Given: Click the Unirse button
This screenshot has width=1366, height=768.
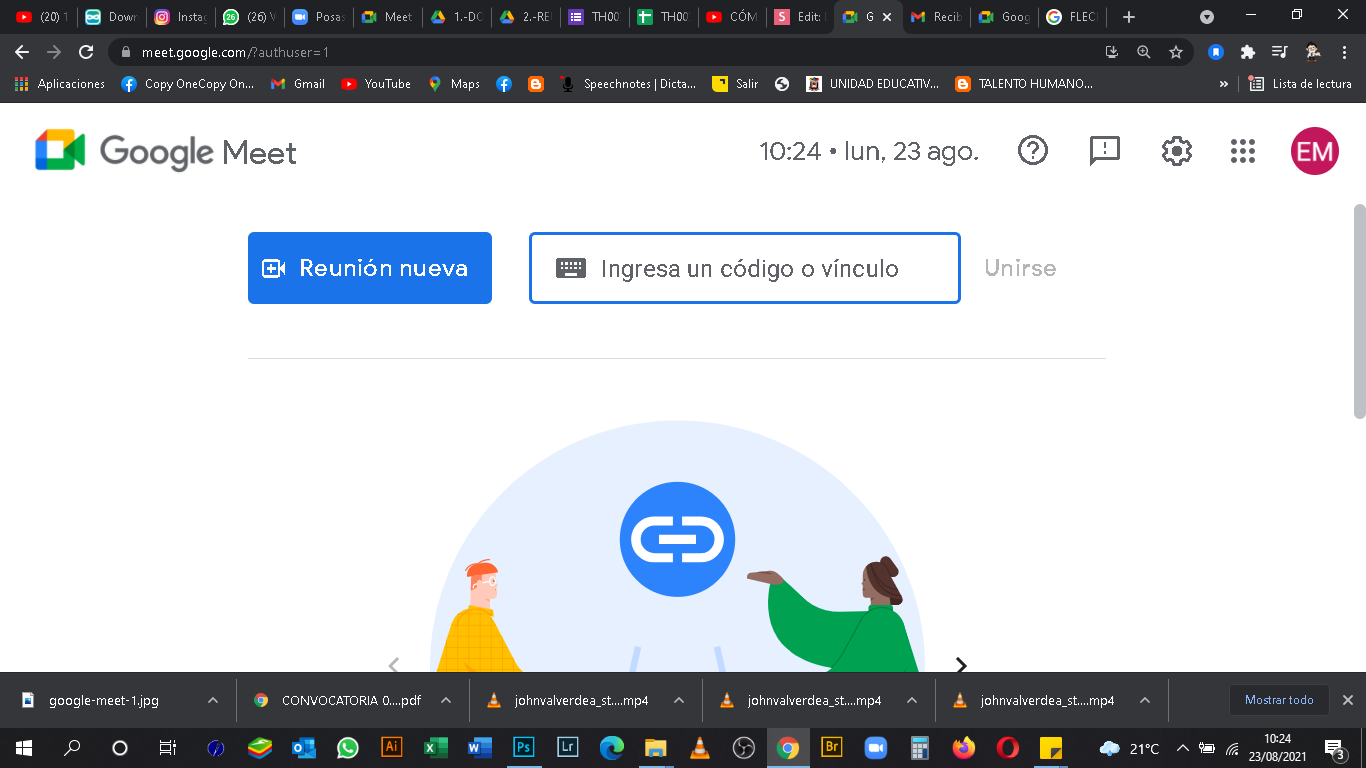Looking at the screenshot, I should tap(1020, 268).
